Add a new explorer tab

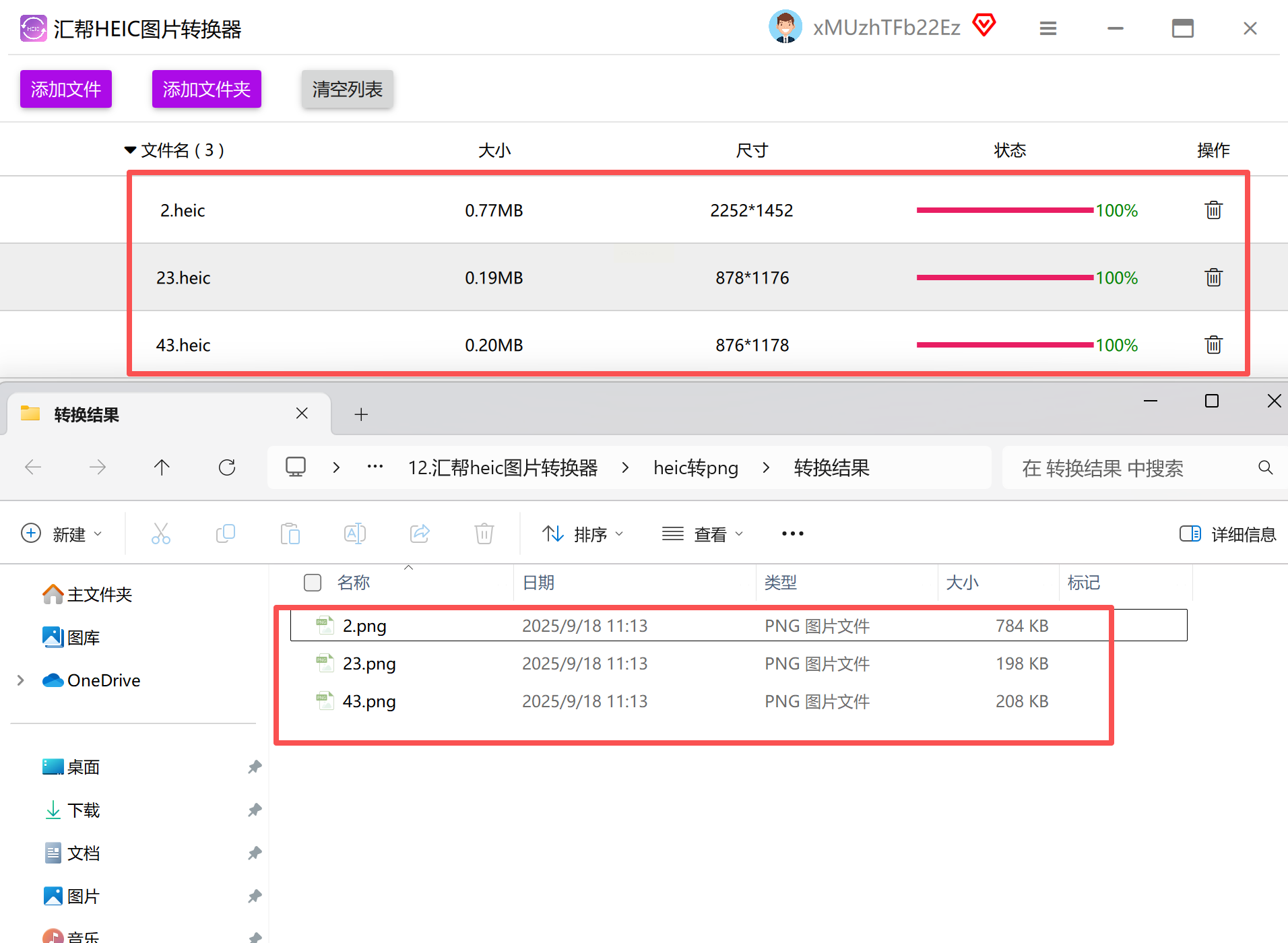coord(361,414)
